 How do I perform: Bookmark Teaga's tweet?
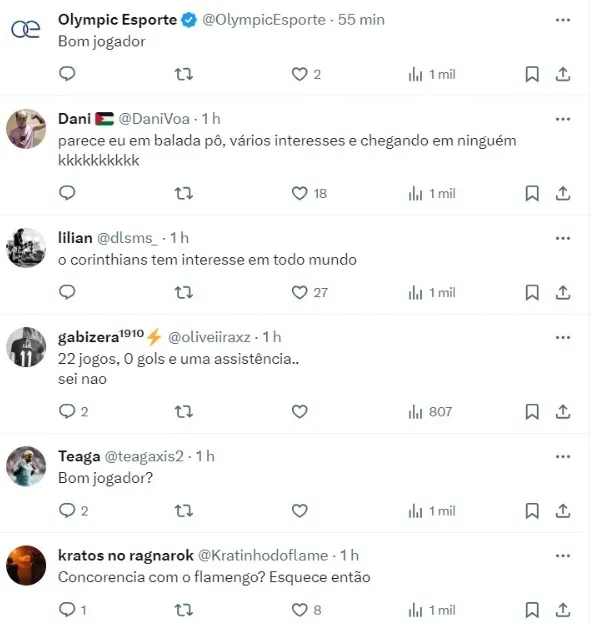pyautogui.click(x=532, y=510)
